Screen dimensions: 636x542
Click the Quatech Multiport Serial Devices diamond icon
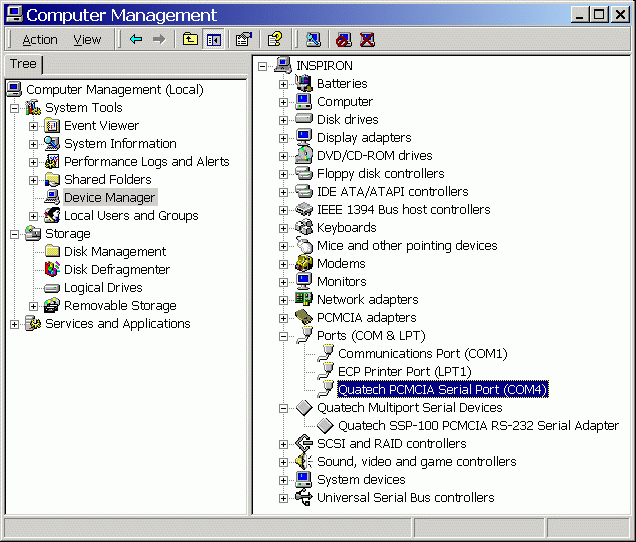(x=304, y=408)
